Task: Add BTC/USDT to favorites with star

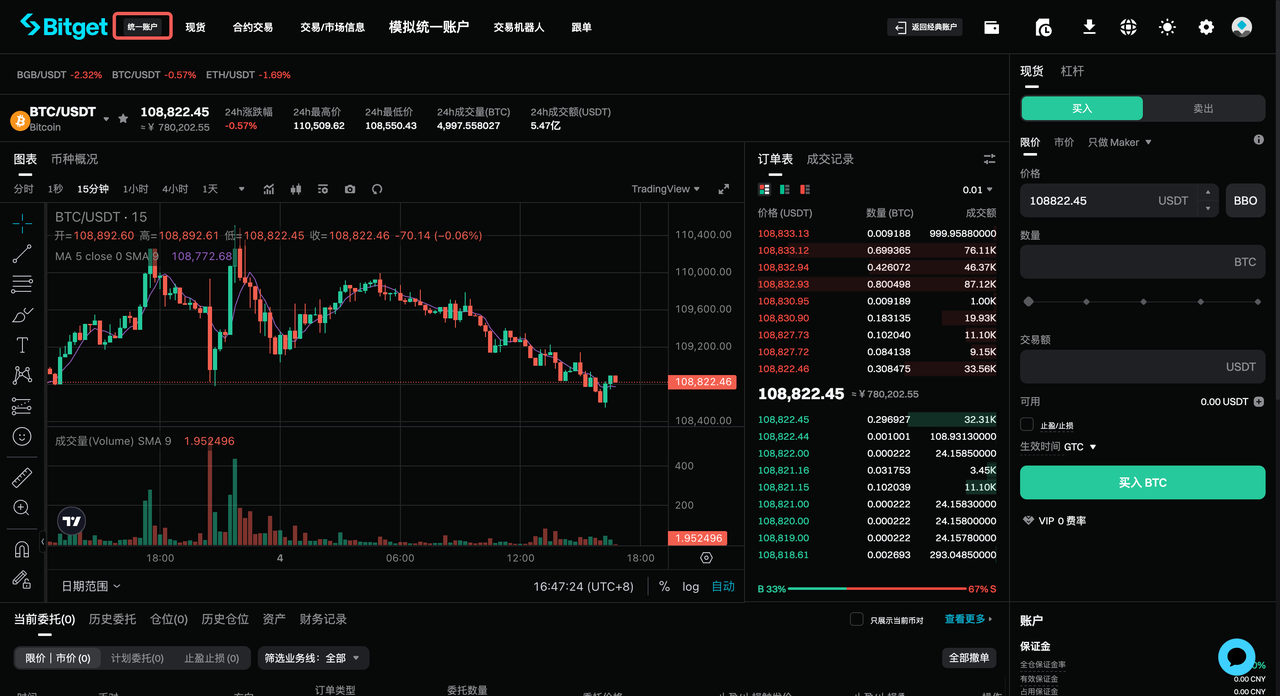Action: click(x=123, y=118)
